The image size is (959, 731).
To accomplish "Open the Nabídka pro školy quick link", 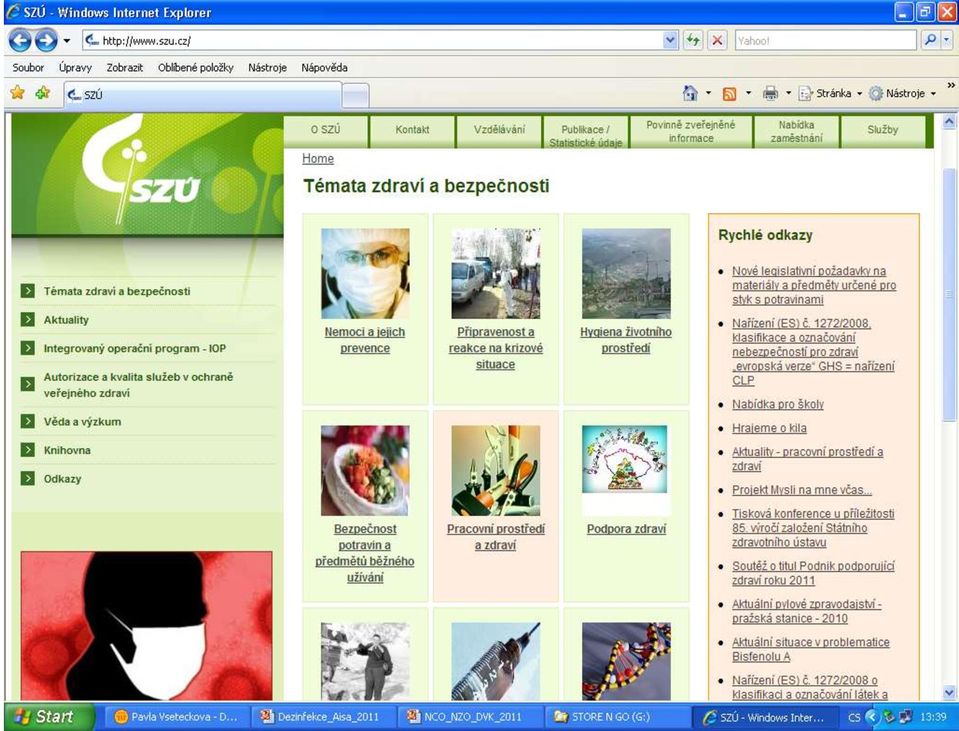I will [x=778, y=404].
